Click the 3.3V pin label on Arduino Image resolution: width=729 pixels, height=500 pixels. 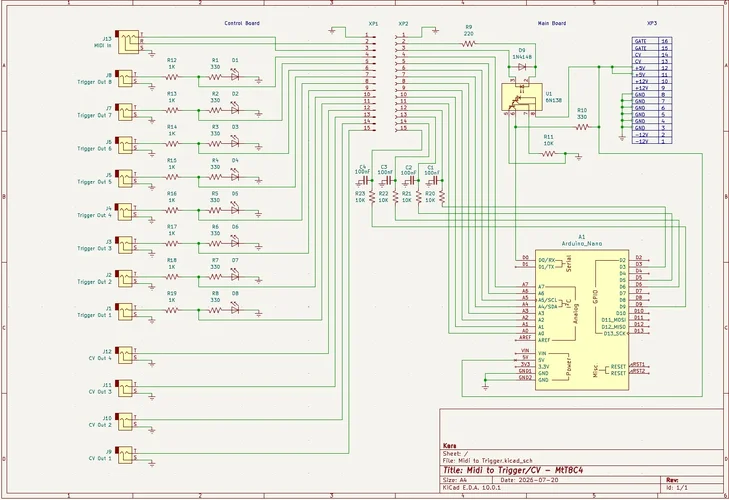543,367
